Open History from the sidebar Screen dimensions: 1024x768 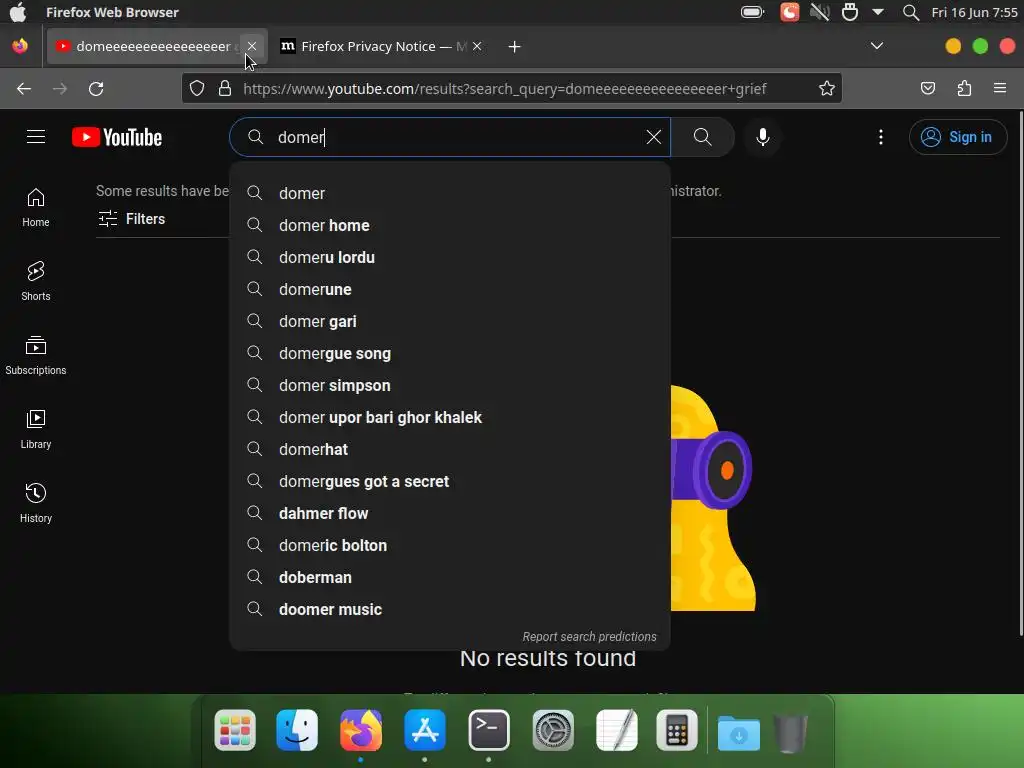36,503
